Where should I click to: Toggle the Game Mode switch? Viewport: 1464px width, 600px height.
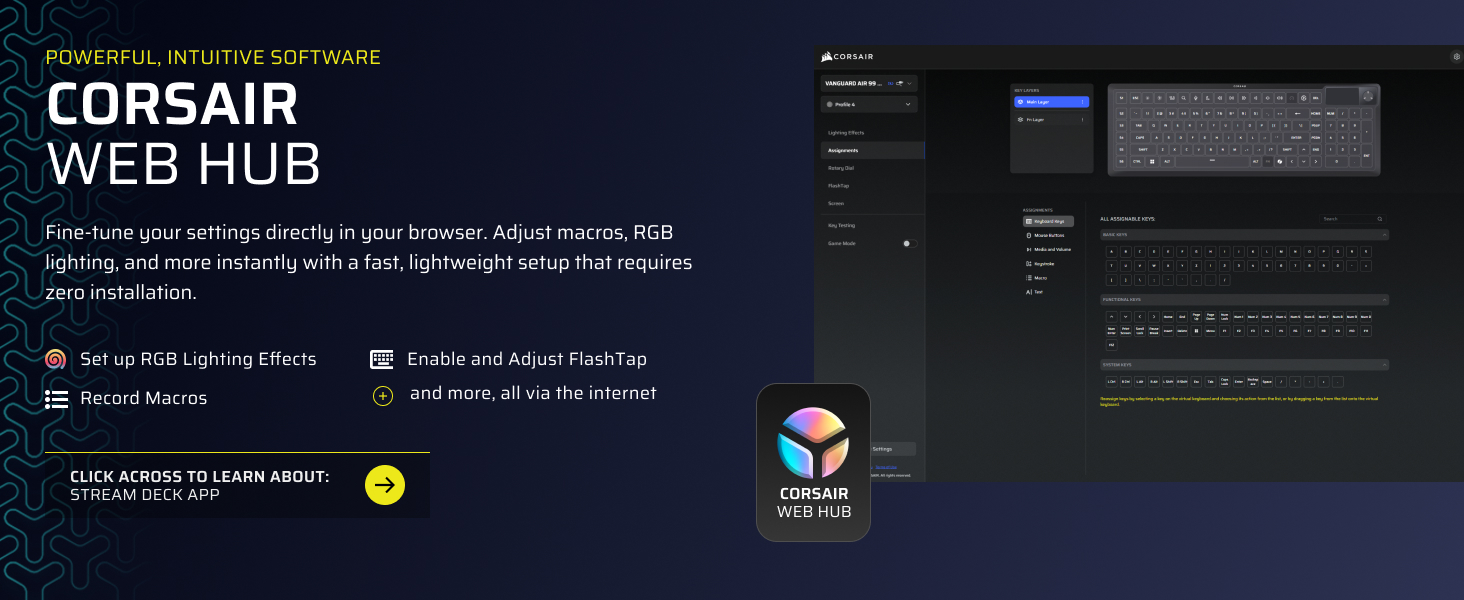click(x=909, y=243)
